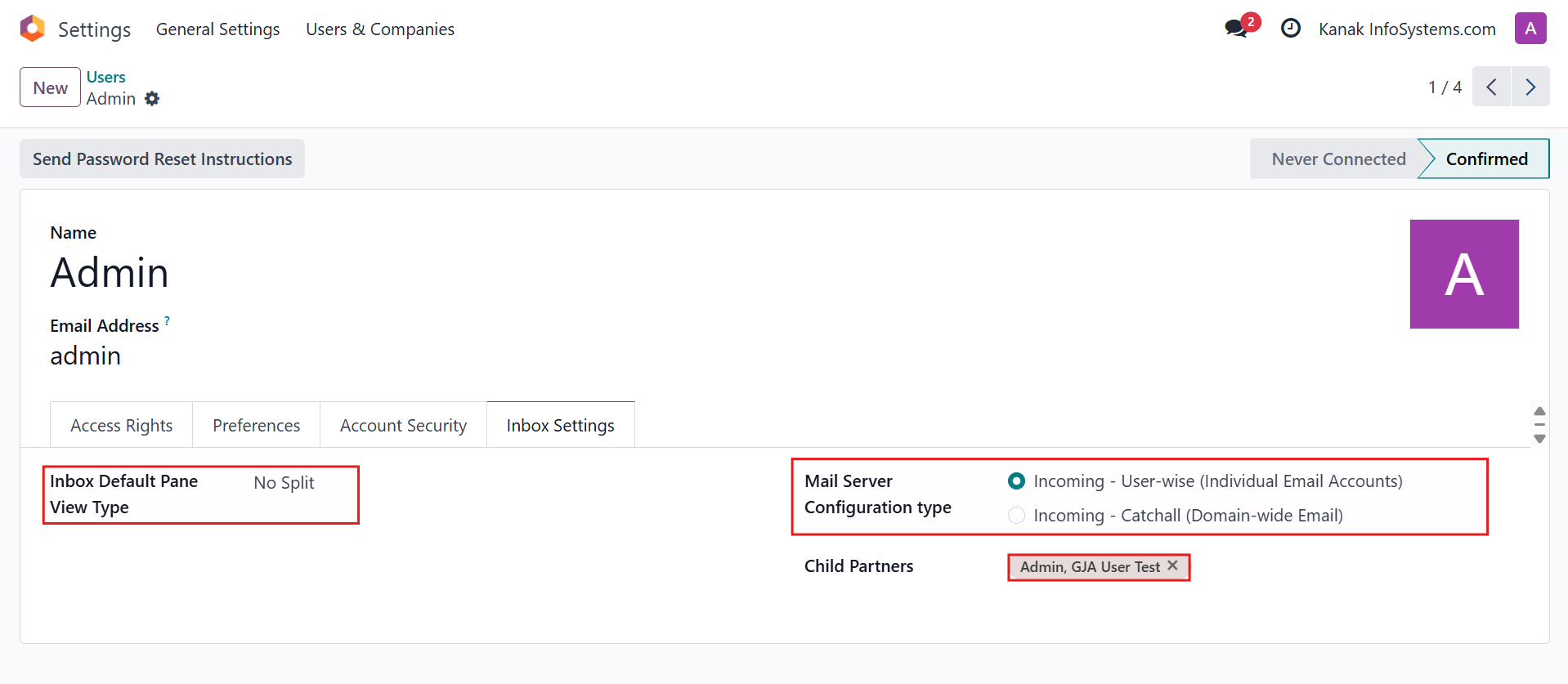
Task: Open the conversations chat icon
Action: coord(1237,29)
